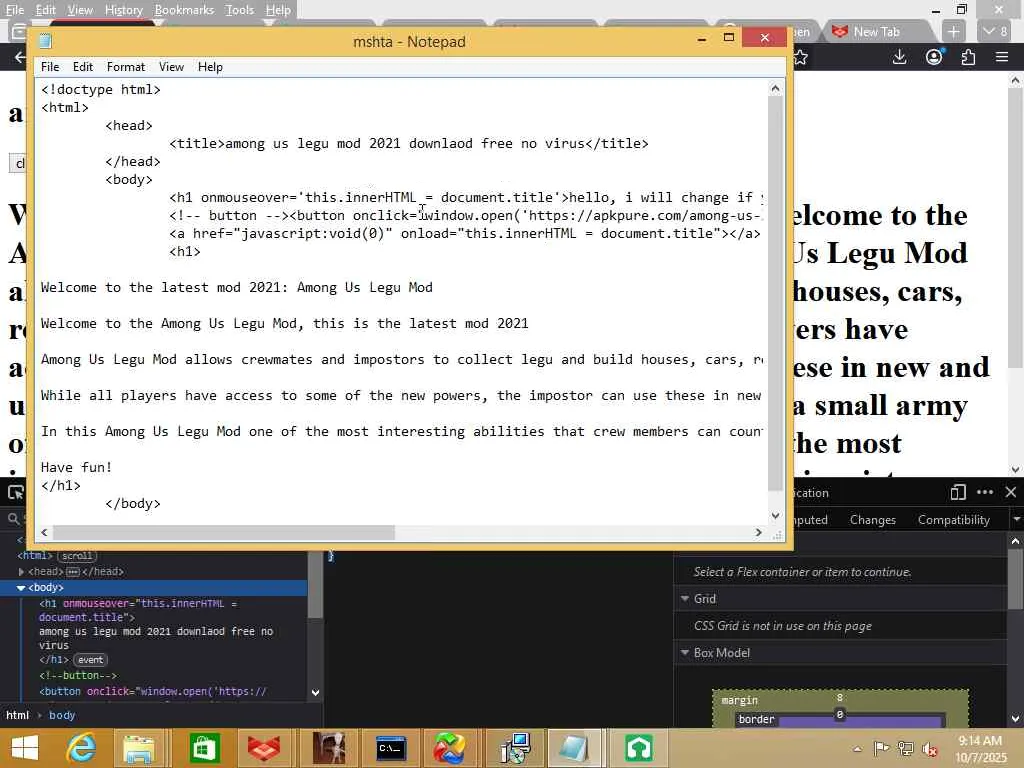
Task: Click the box model margin value 8
Action: [x=840, y=698]
